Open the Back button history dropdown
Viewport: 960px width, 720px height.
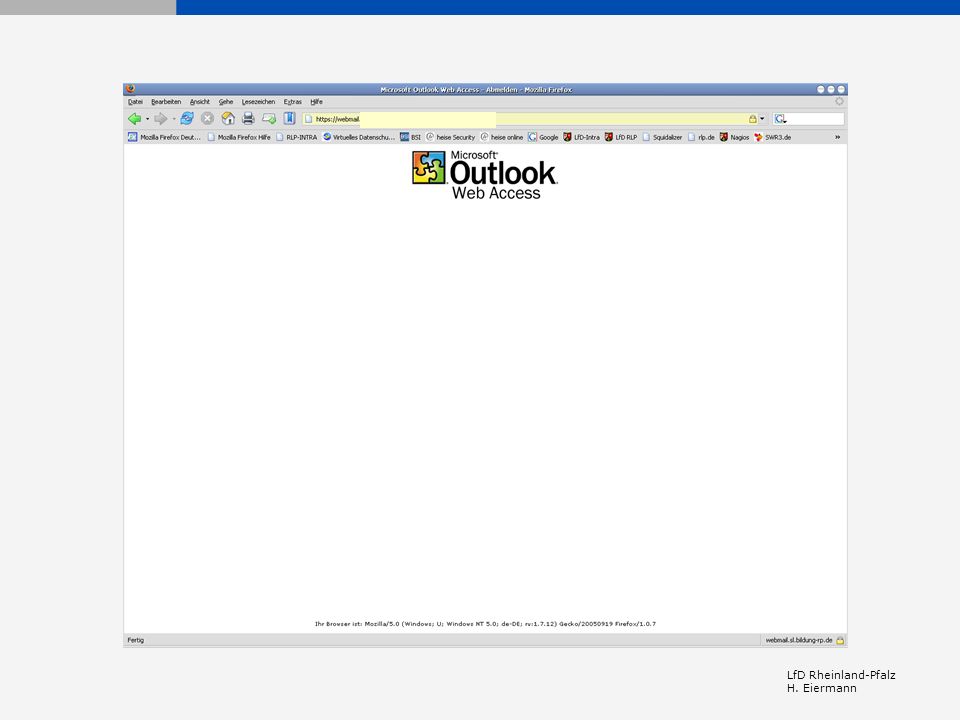[x=148, y=119]
